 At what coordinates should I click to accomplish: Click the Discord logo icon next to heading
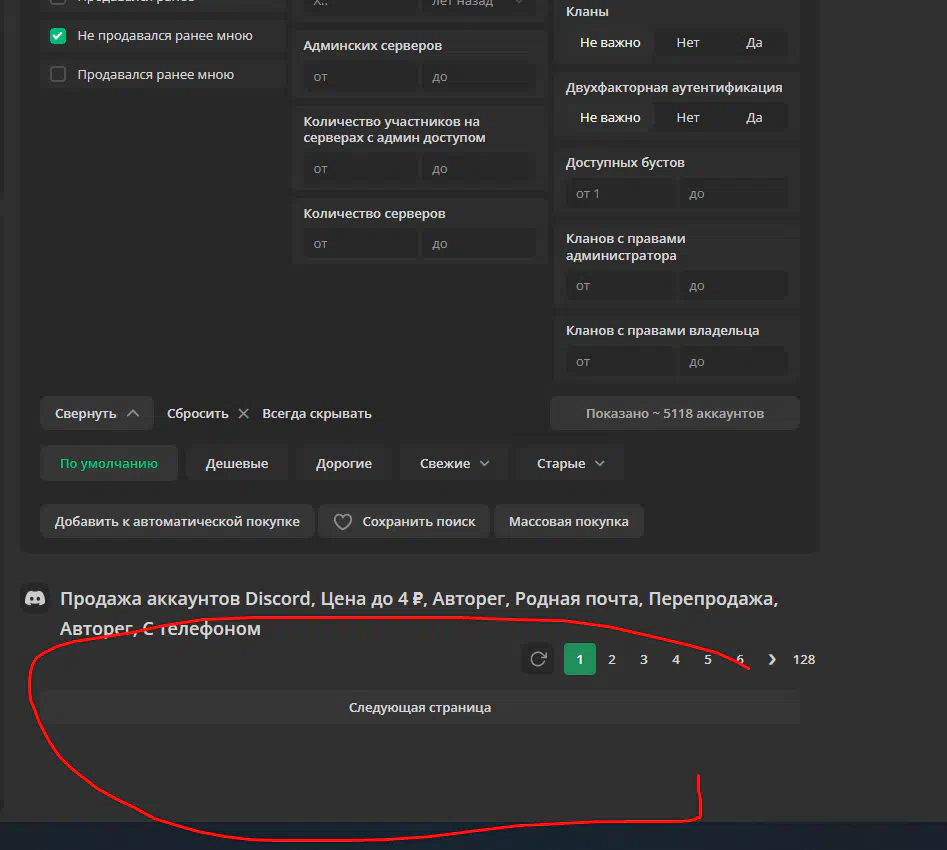[x=35, y=599]
